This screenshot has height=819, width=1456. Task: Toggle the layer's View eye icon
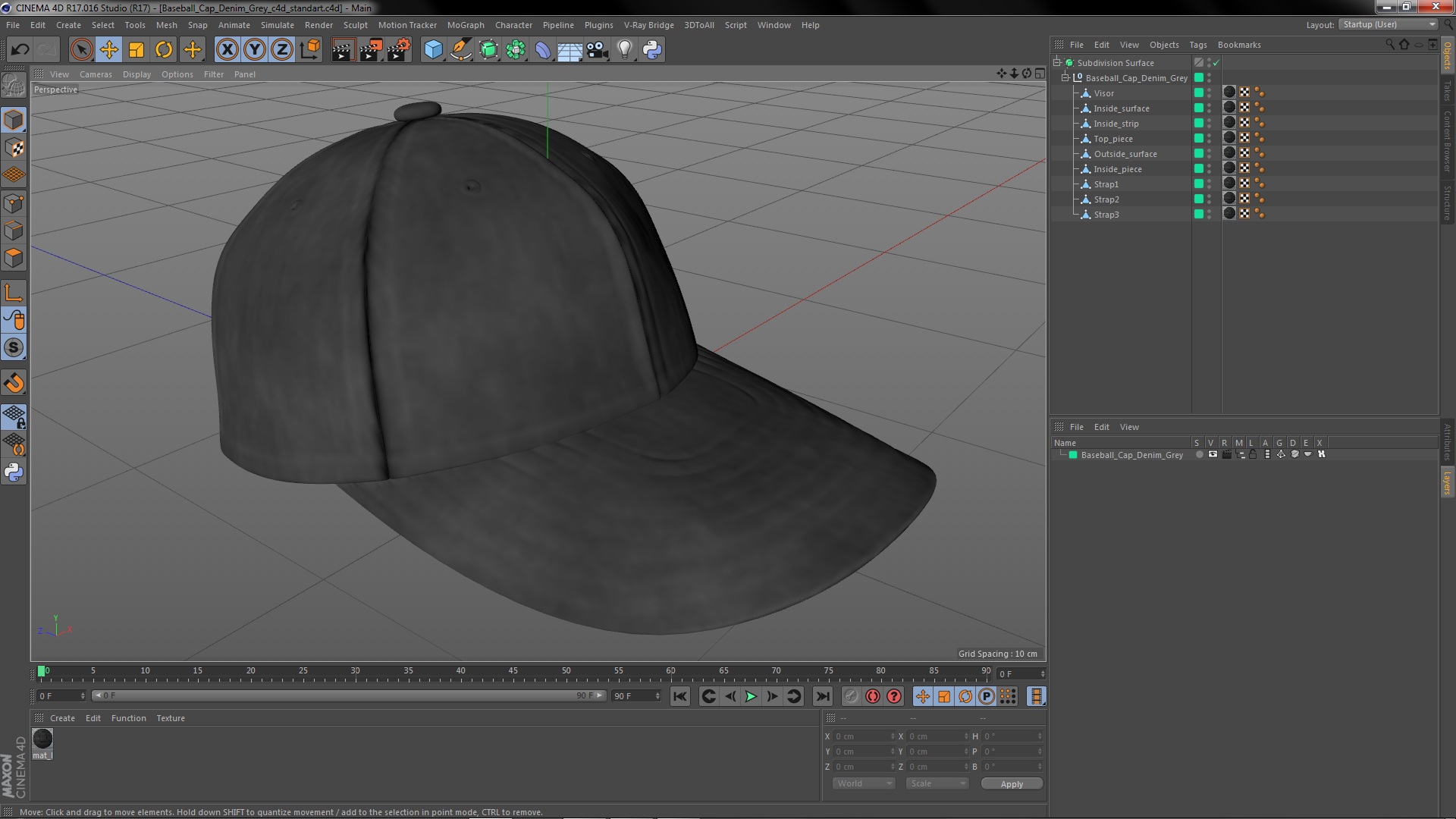[x=1213, y=455]
